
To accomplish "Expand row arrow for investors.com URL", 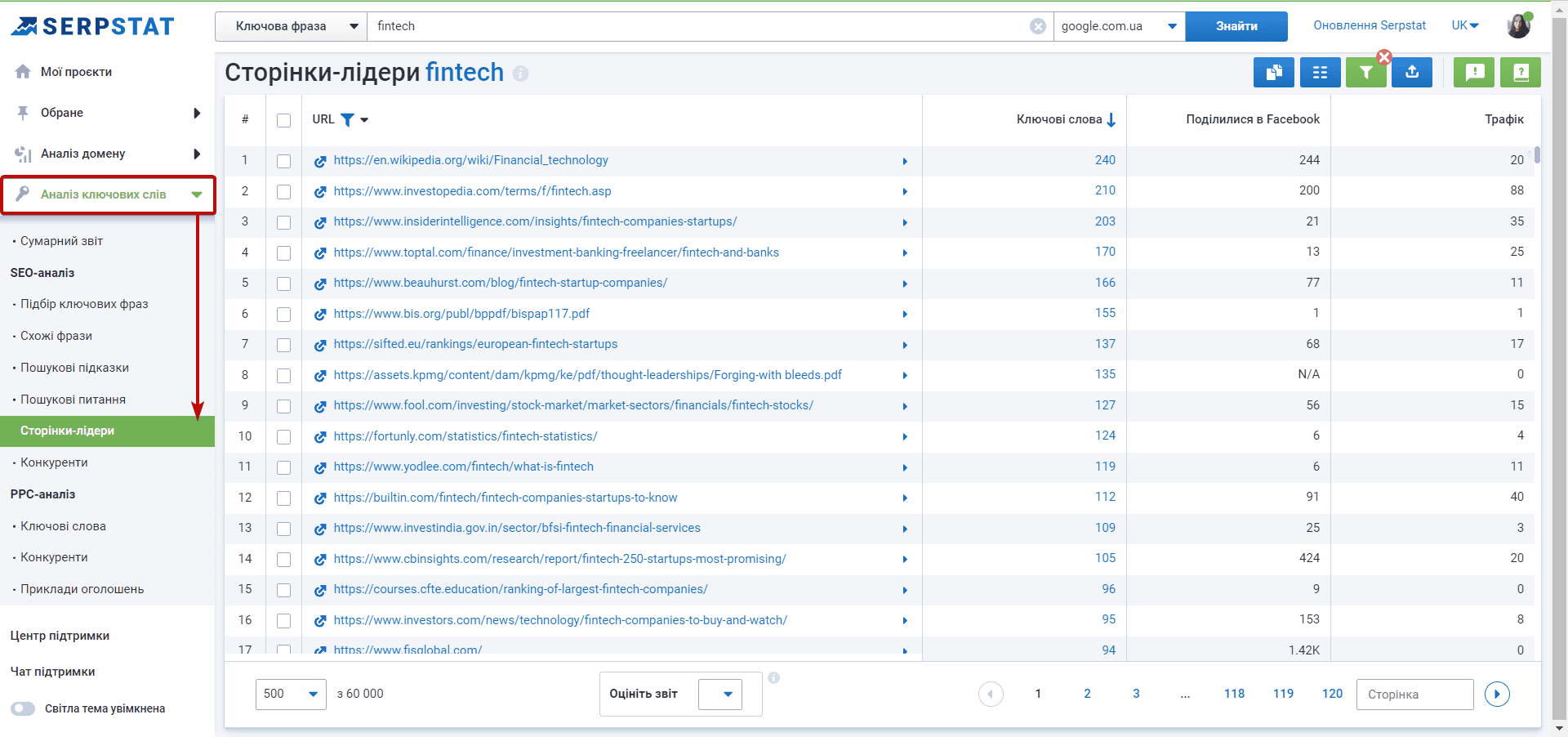I will click(905, 621).
